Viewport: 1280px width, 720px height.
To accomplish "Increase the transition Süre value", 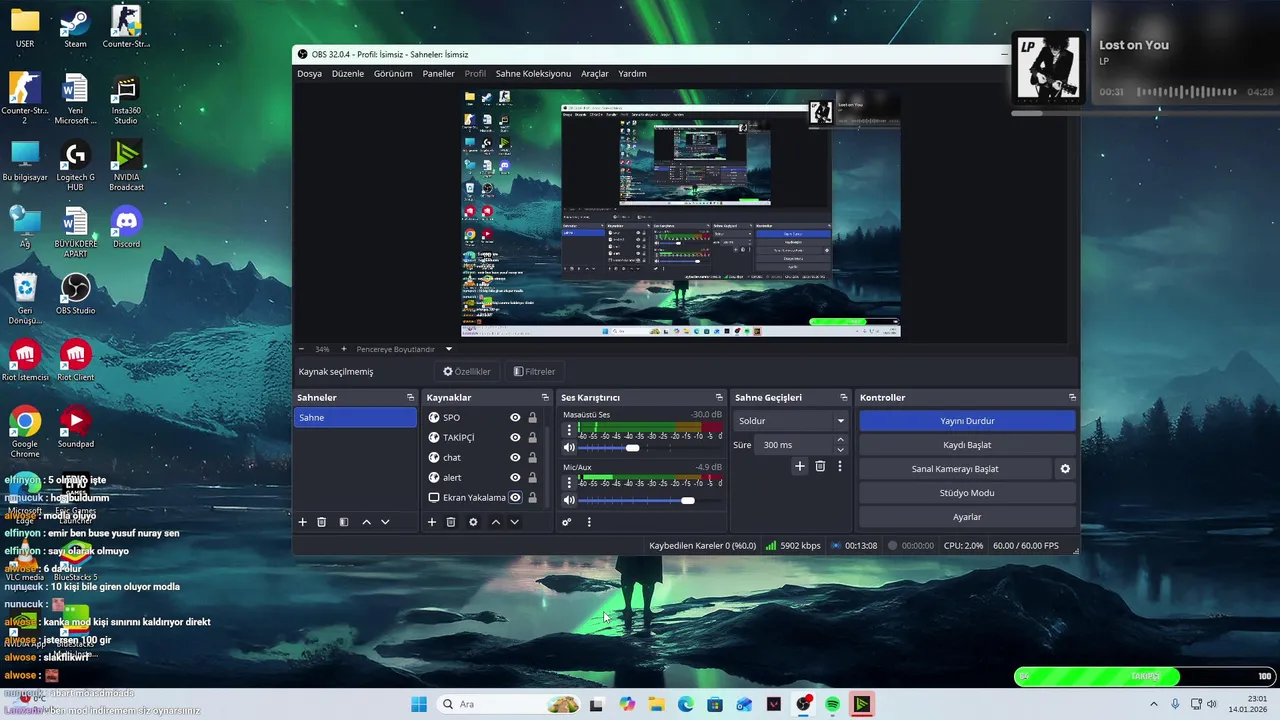I will (840, 440).
